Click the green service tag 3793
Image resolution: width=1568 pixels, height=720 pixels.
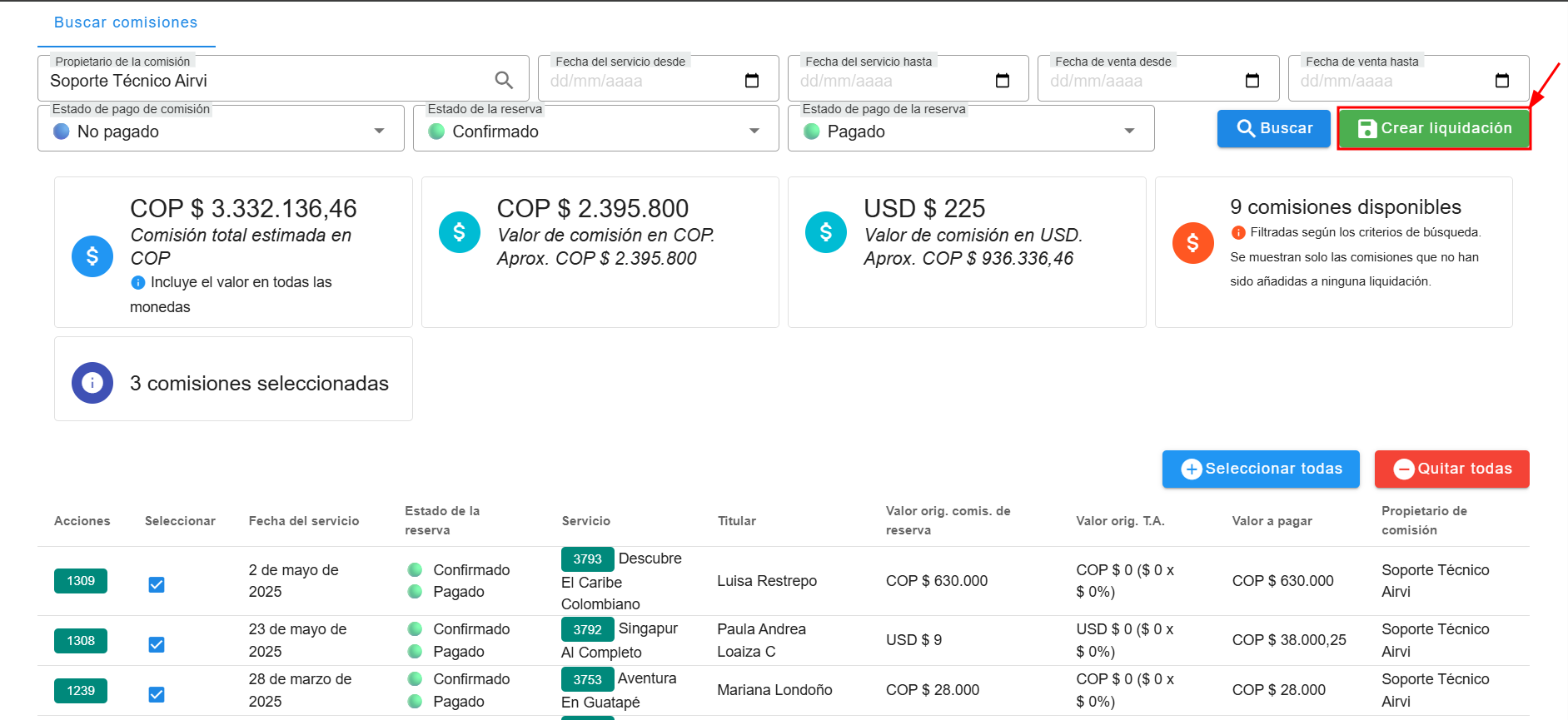[587, 559]
